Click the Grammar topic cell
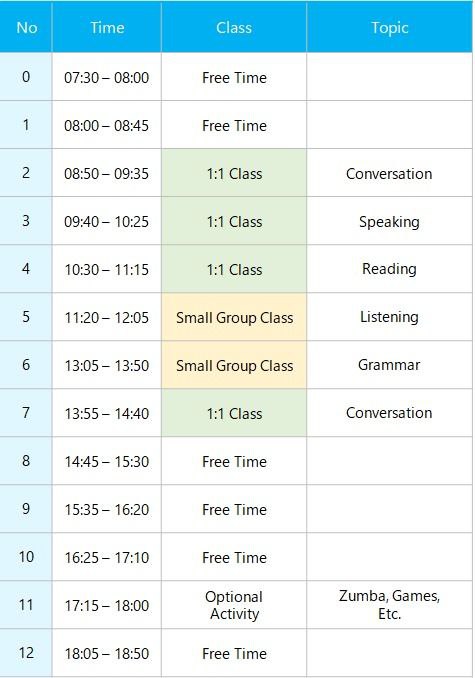Viewport: 475px width, 678px height. point(389,365)
